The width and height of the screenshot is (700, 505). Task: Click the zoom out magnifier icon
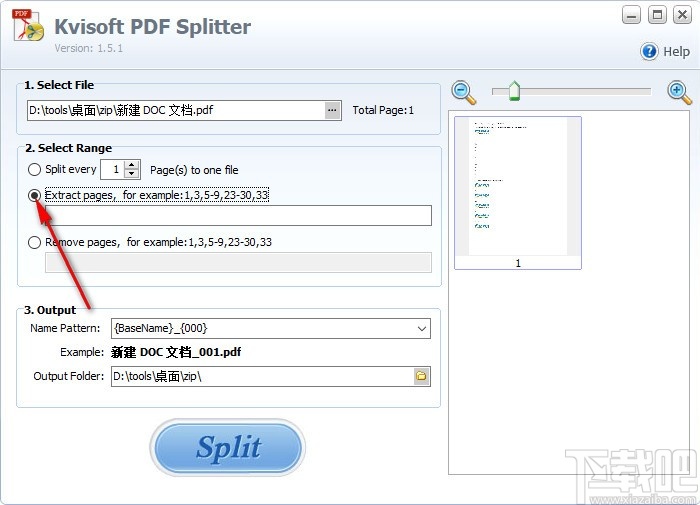tap(463, 92)
